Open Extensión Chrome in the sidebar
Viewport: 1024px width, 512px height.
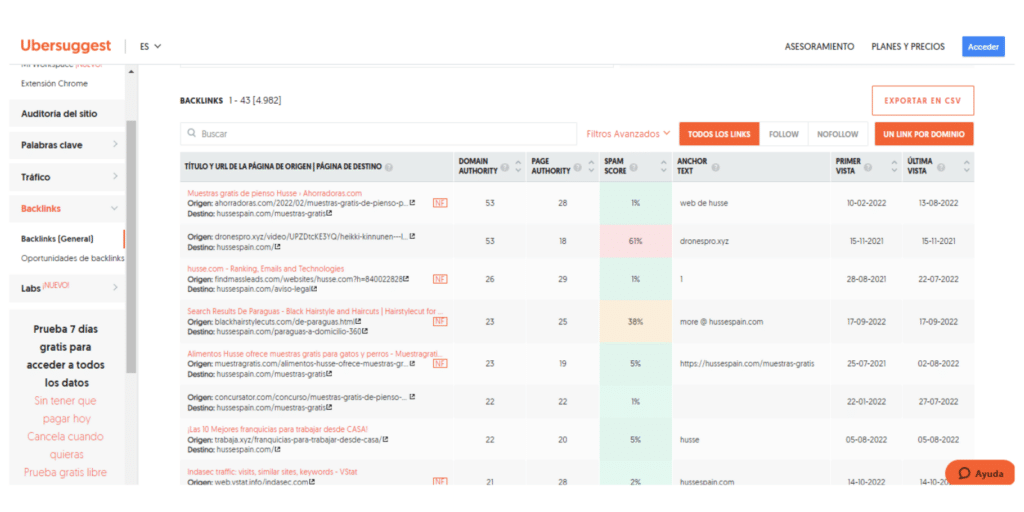(54, 84)
